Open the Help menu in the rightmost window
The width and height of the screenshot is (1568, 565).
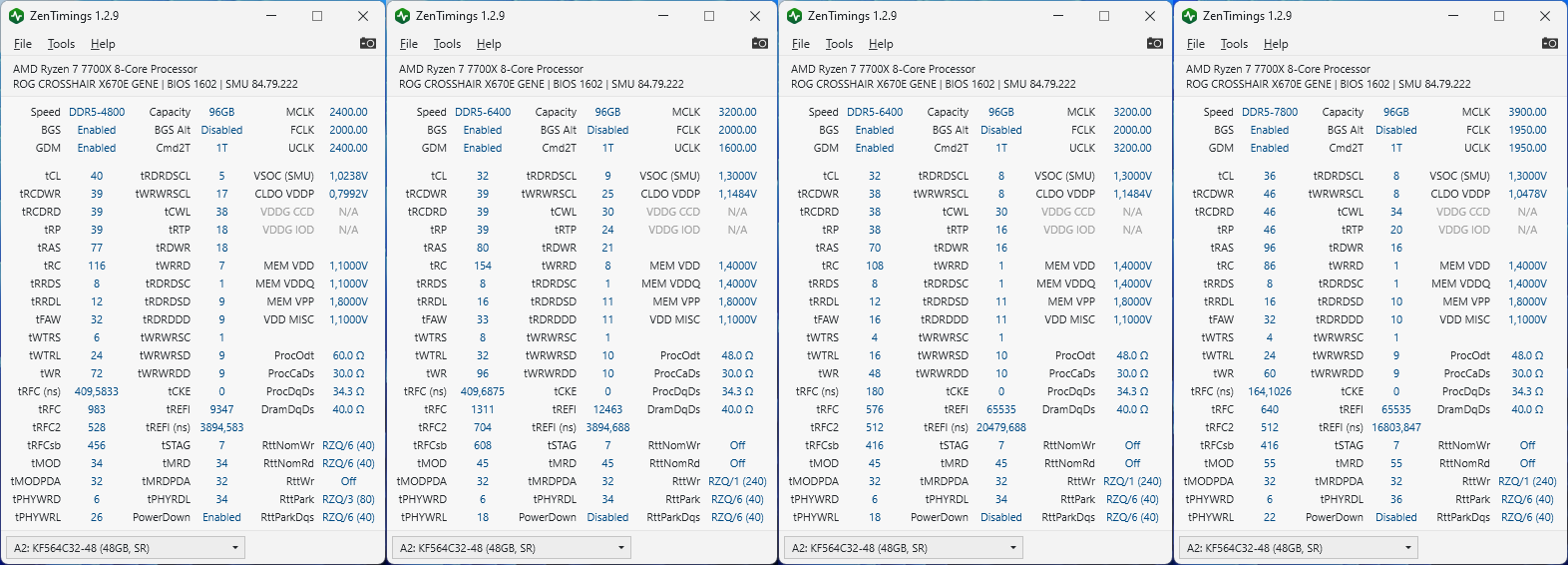[x=1276, y=44]
